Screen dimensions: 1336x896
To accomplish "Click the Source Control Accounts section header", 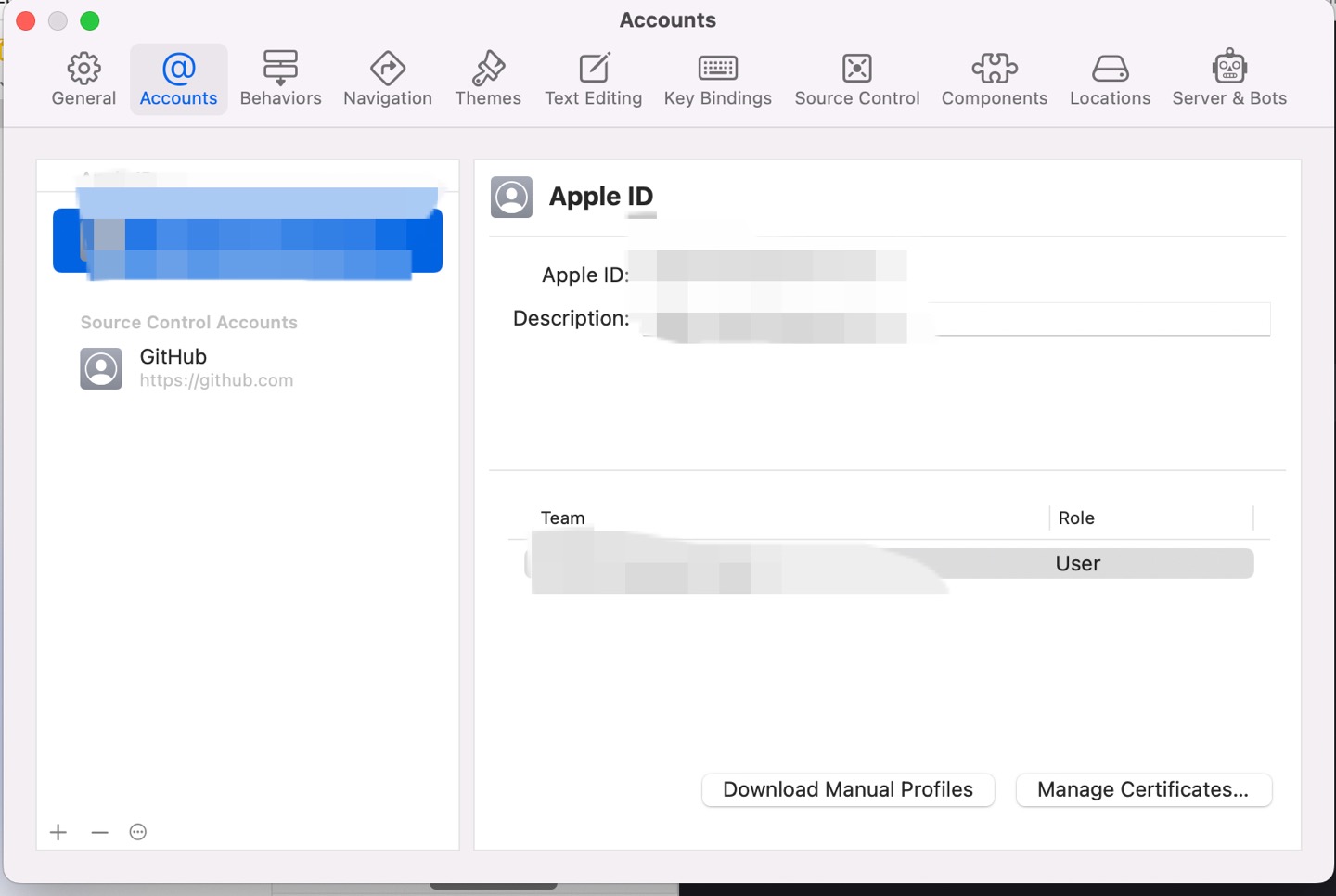I will coord(189,323).
